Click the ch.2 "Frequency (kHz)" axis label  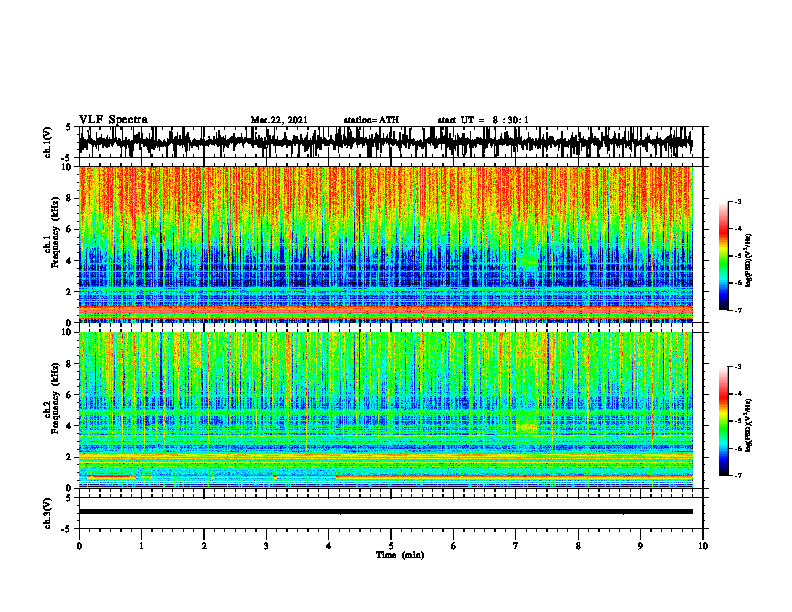[x=55, y=398]
